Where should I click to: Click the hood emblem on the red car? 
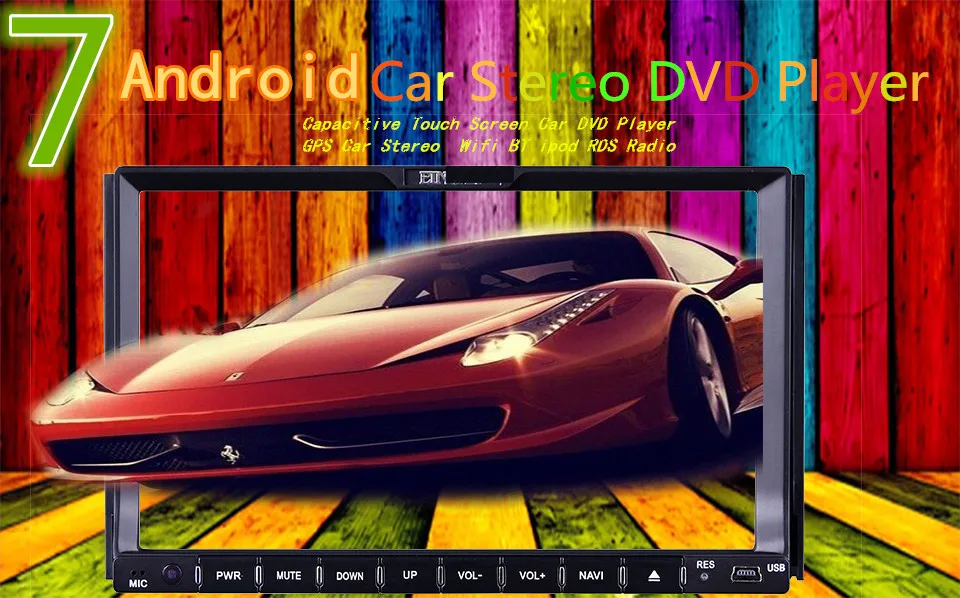(x=234, y=376)
